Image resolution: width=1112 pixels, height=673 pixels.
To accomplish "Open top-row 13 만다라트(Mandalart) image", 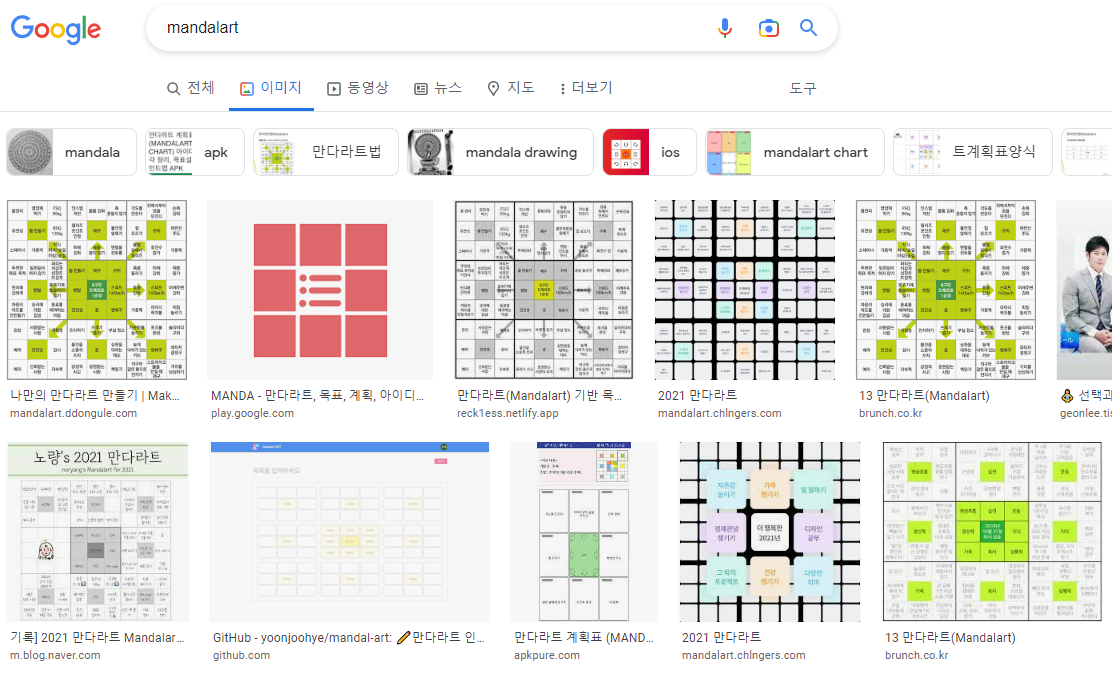I will tap(946, 289).
